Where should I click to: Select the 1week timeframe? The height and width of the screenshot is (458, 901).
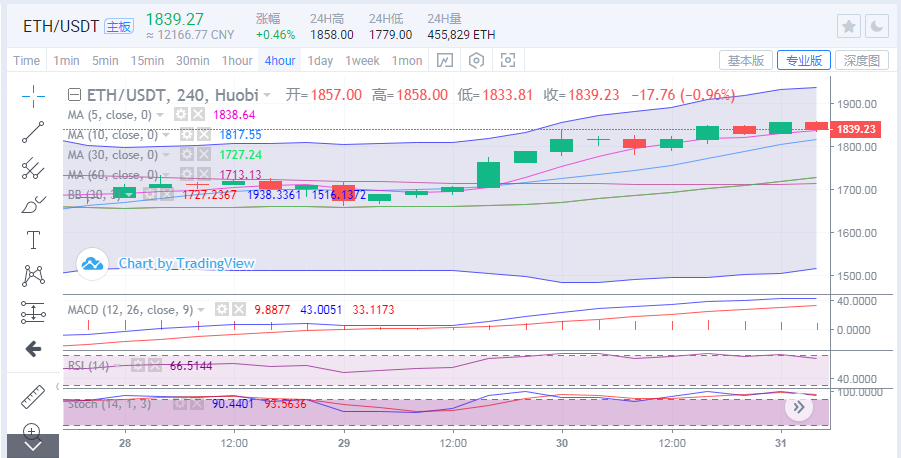pos(362,60)
